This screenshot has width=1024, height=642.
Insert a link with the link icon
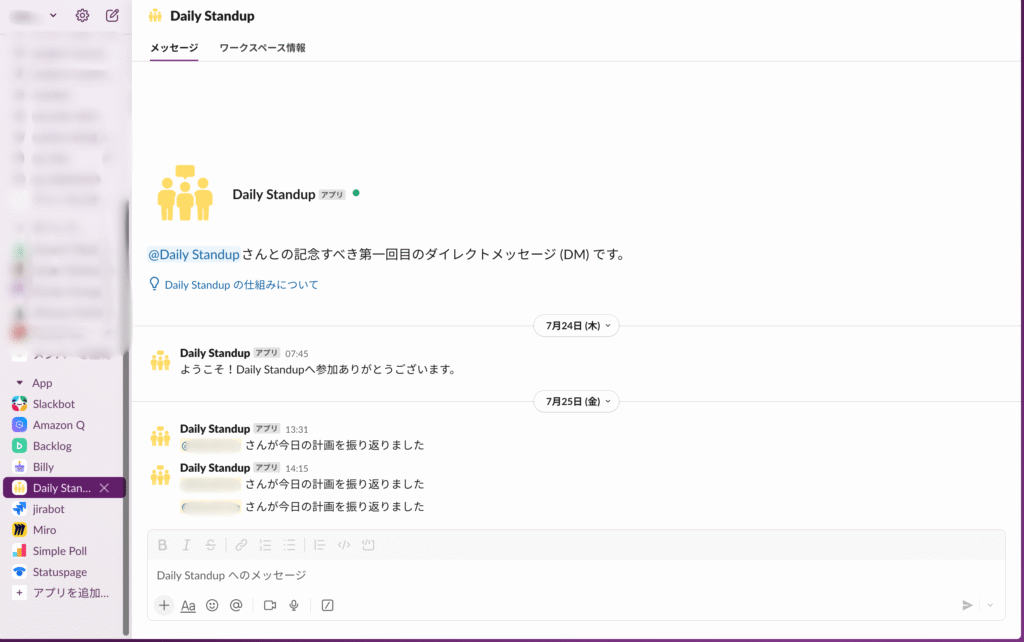241,545
